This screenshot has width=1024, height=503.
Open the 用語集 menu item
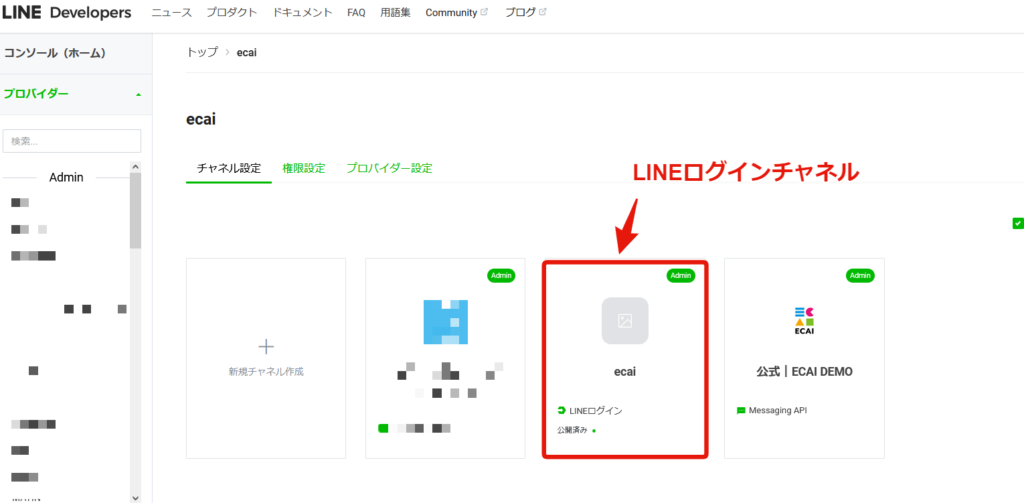[396, 13]
